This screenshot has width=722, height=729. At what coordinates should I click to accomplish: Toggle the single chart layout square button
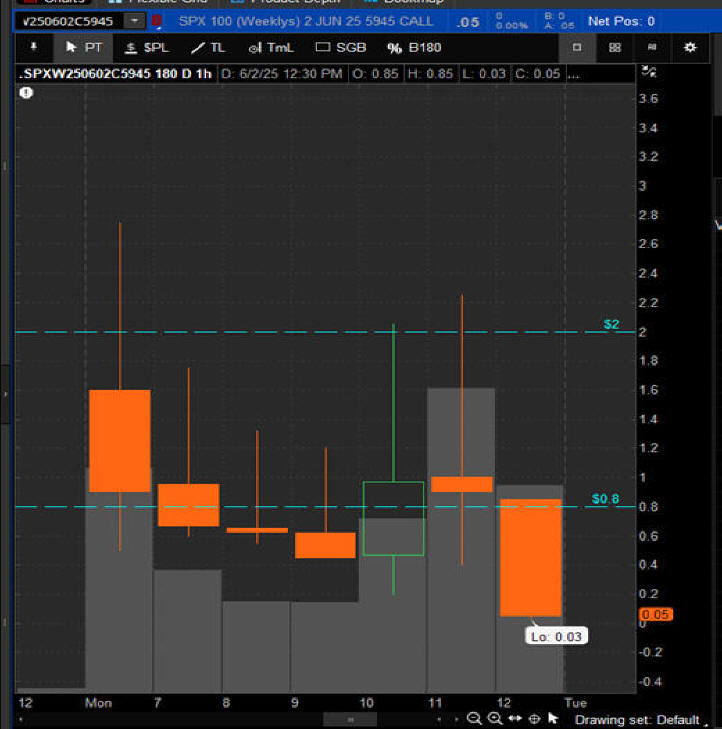pos(577,47)
